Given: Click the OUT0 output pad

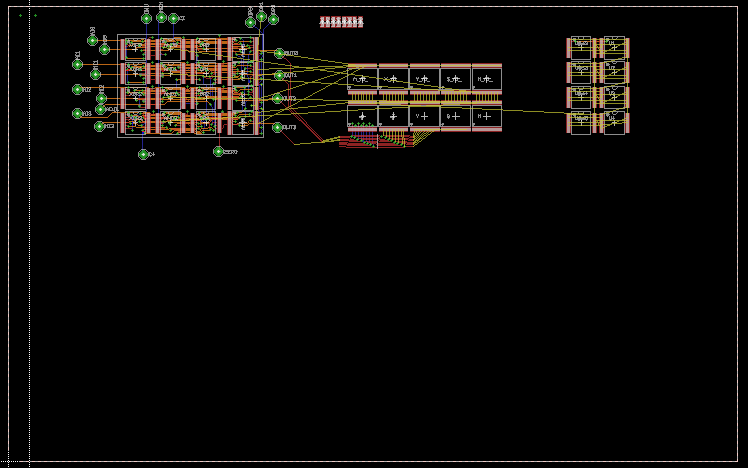Looking at the screenshot, I should (x=279, y=53).
